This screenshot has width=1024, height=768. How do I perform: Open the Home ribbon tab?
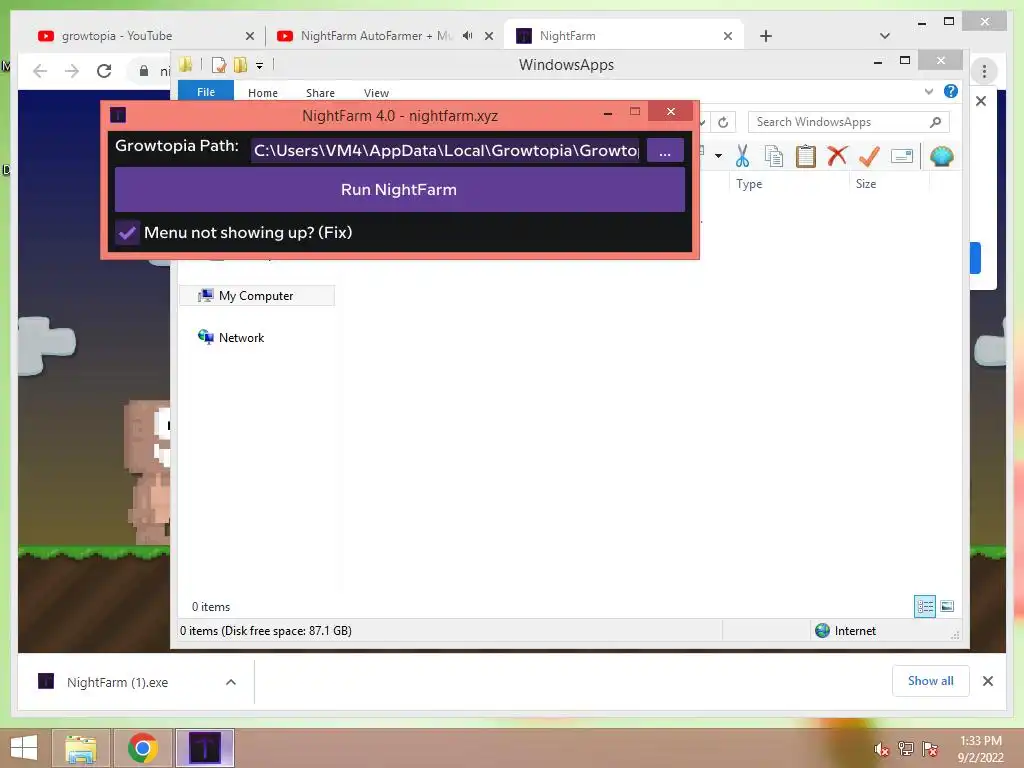point(263,93)
